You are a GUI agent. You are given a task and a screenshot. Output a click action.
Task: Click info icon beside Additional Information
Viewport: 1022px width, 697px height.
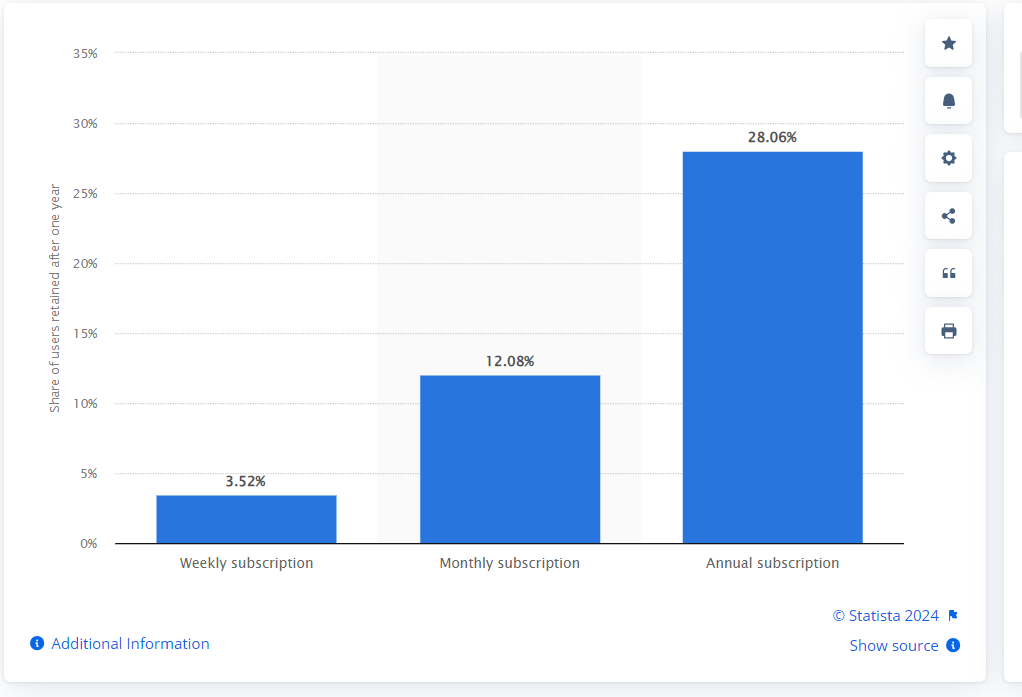coord(37,644)
